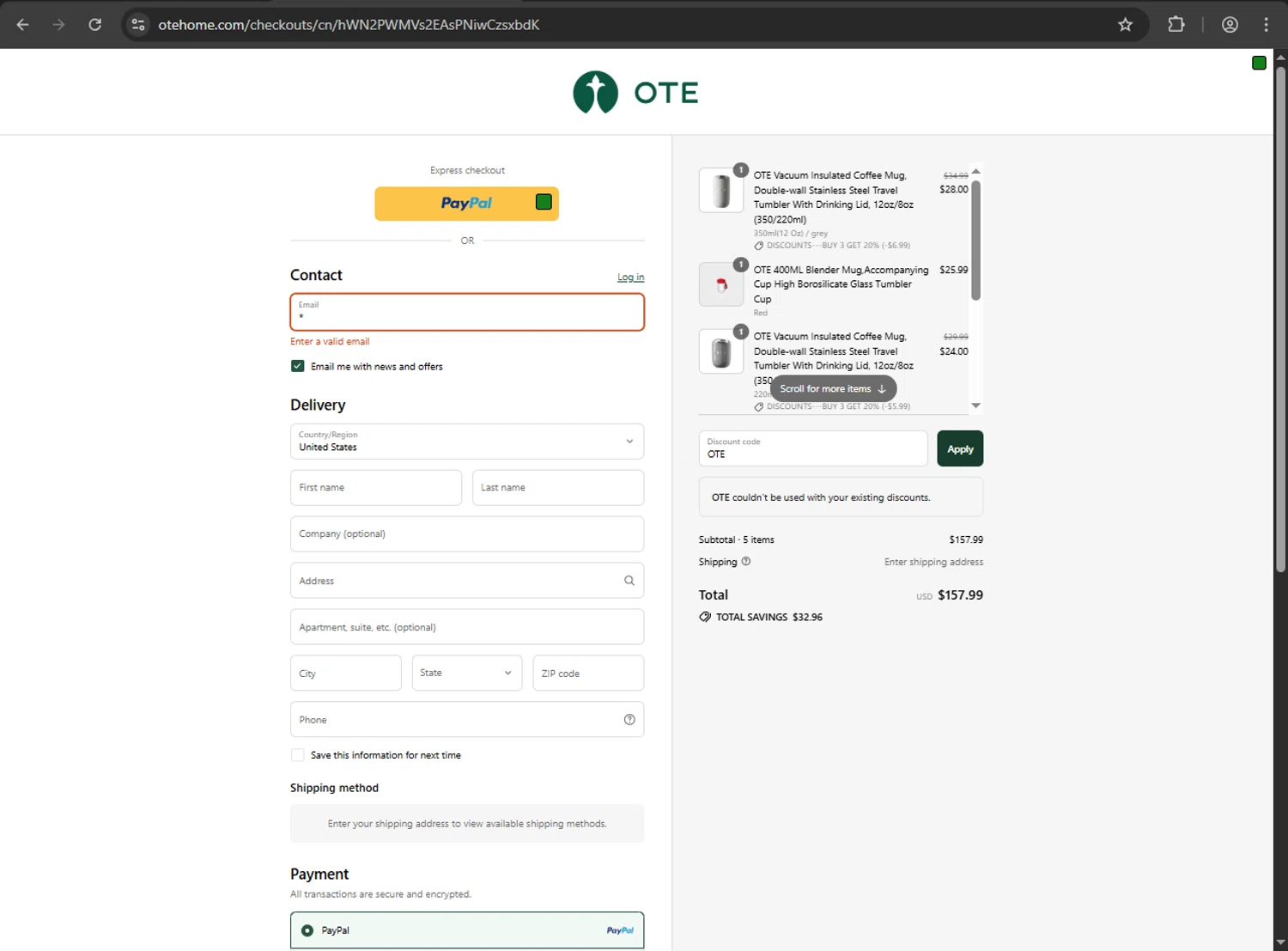Click 'Enter shipping address' shipping text
The width and height of the screenshot is (1288, 951).
click(x=933, y=562)
